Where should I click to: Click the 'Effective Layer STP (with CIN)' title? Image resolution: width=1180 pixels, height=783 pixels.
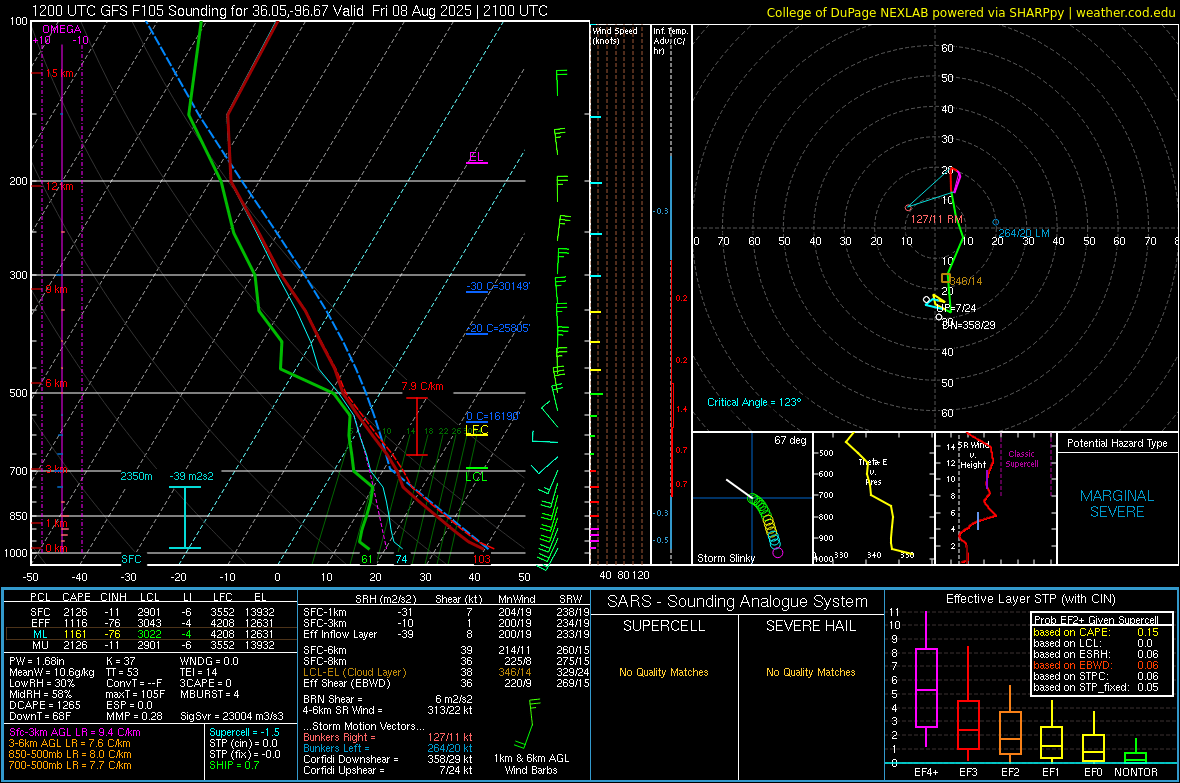1030,599
